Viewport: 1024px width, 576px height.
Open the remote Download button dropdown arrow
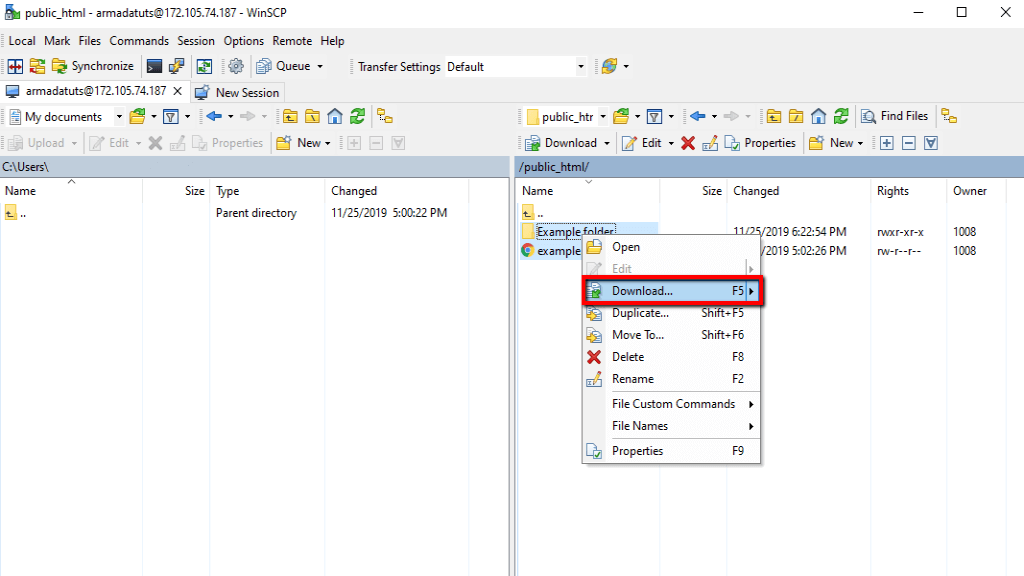[x=607, y=143]
